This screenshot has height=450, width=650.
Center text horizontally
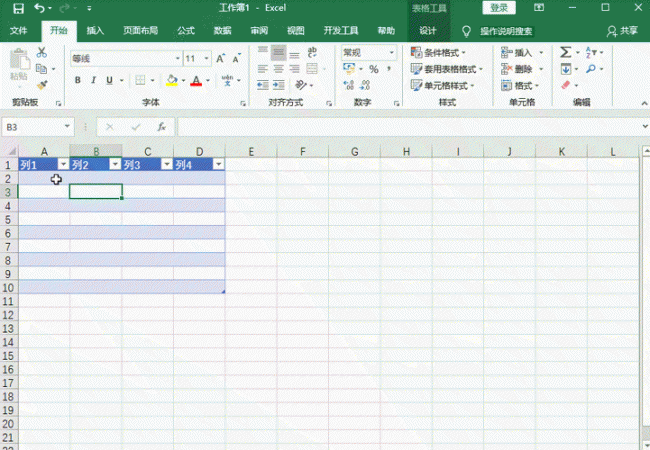279,69
